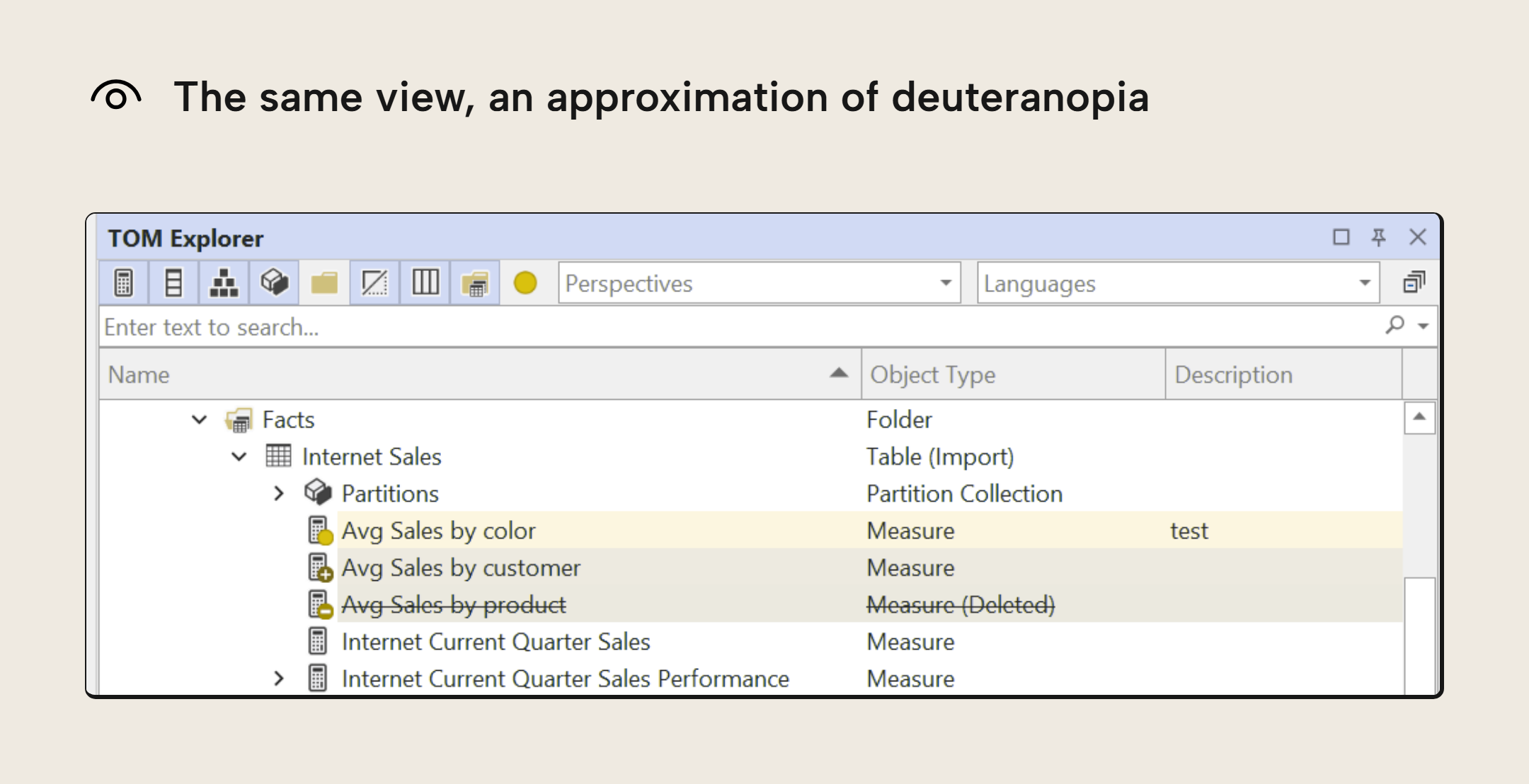Click the added measure icon for Avg Sales by customer
The width and height of the screenshot is (1529, 784).
tap(320, 567)
